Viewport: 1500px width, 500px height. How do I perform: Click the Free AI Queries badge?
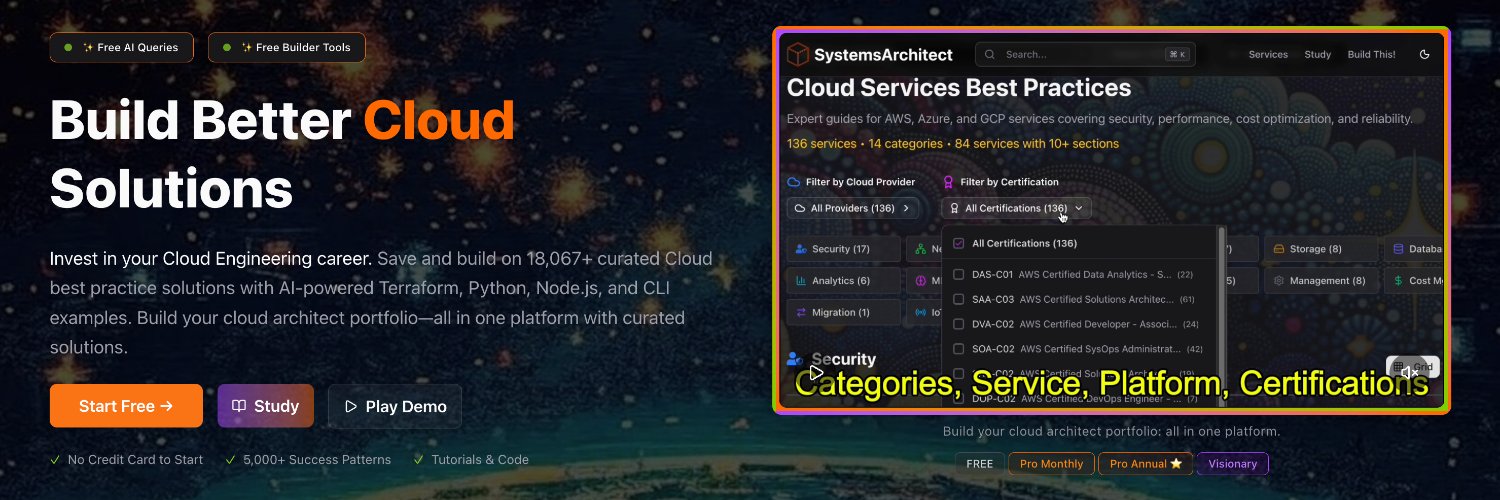click(121, 47)
